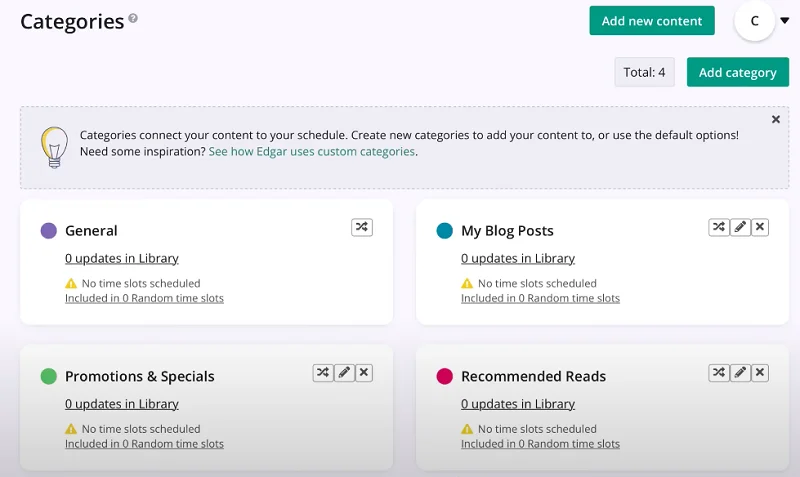Delete the Promotions & Specials category
This screenshot has height=477, width=800.
click(x=364, y=373)
